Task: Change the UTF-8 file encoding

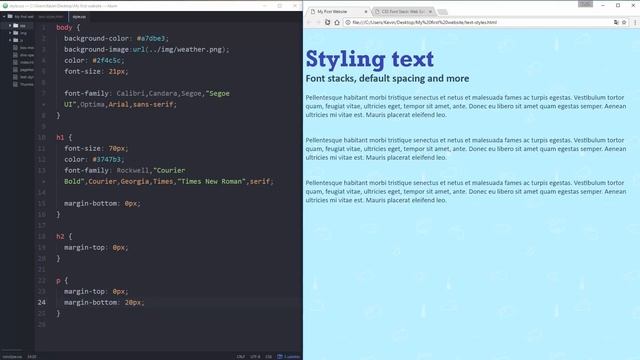Action: (255, 357)
